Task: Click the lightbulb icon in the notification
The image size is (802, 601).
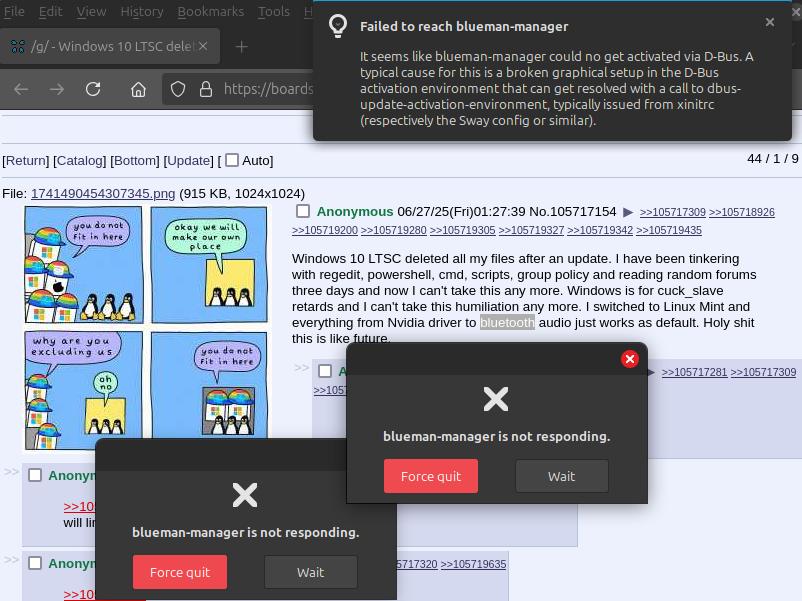Action: click(338, 26)
